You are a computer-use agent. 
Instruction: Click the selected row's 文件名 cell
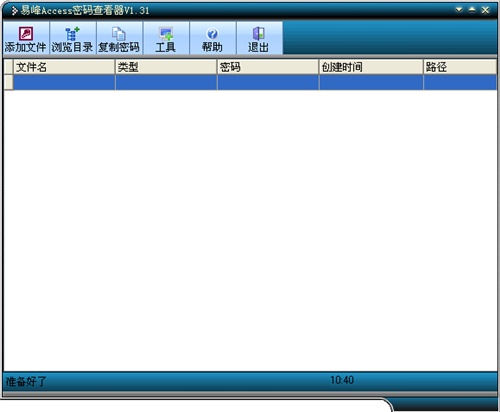(64, 82)
